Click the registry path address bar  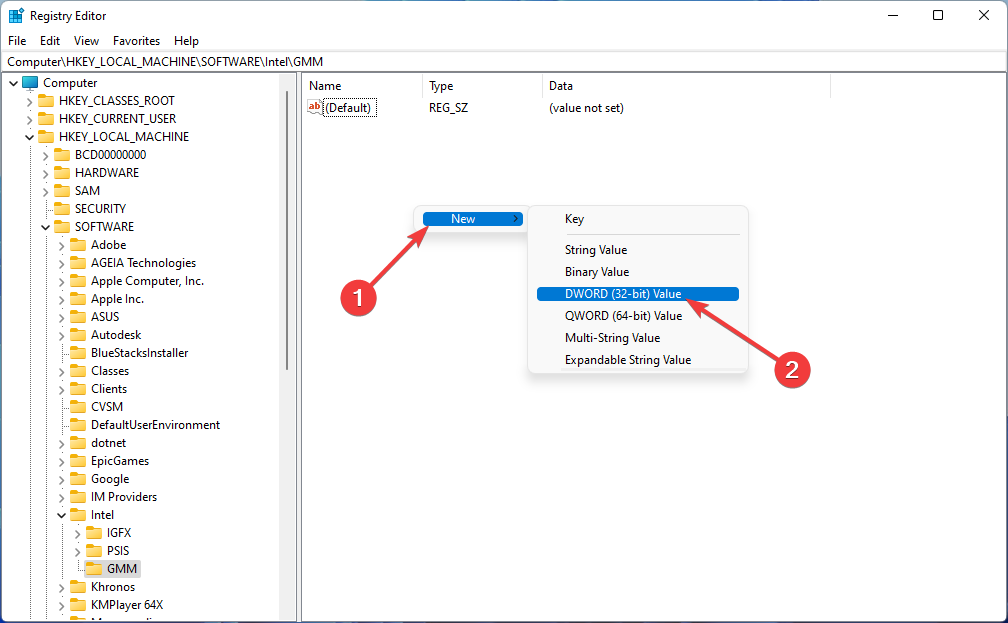500,62
